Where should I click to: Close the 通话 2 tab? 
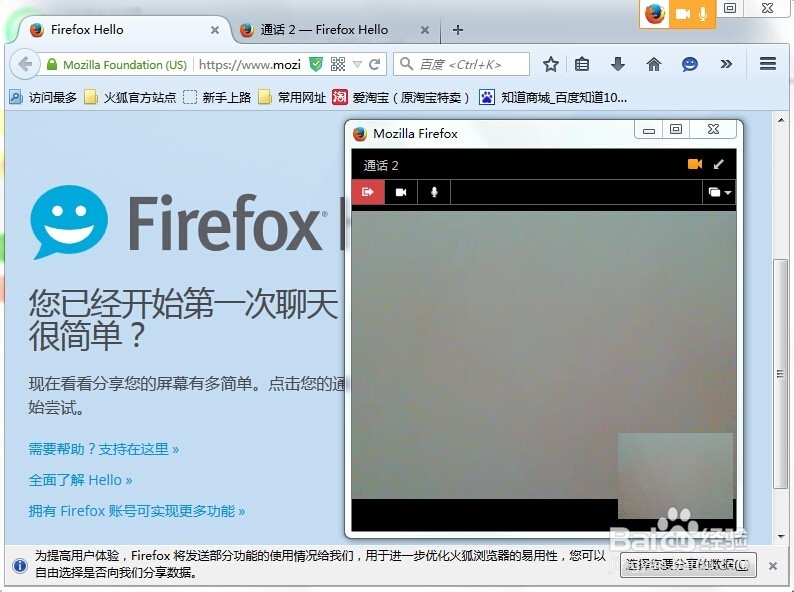click(425, 30)
